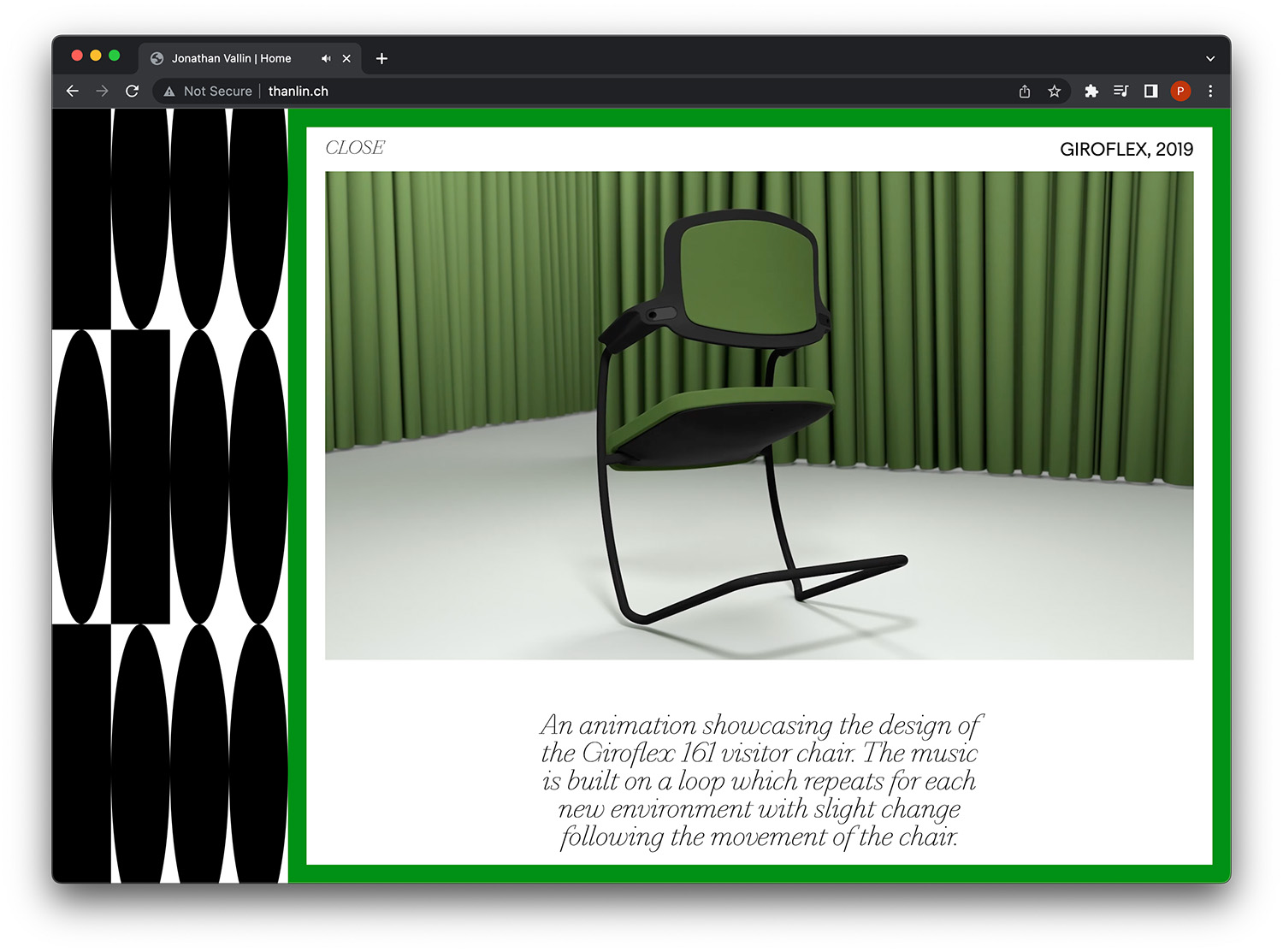Image resolution: width=1283 pixels, height=952 pixels.
Task: Click the browser back arrow
Action: (73, 91)
